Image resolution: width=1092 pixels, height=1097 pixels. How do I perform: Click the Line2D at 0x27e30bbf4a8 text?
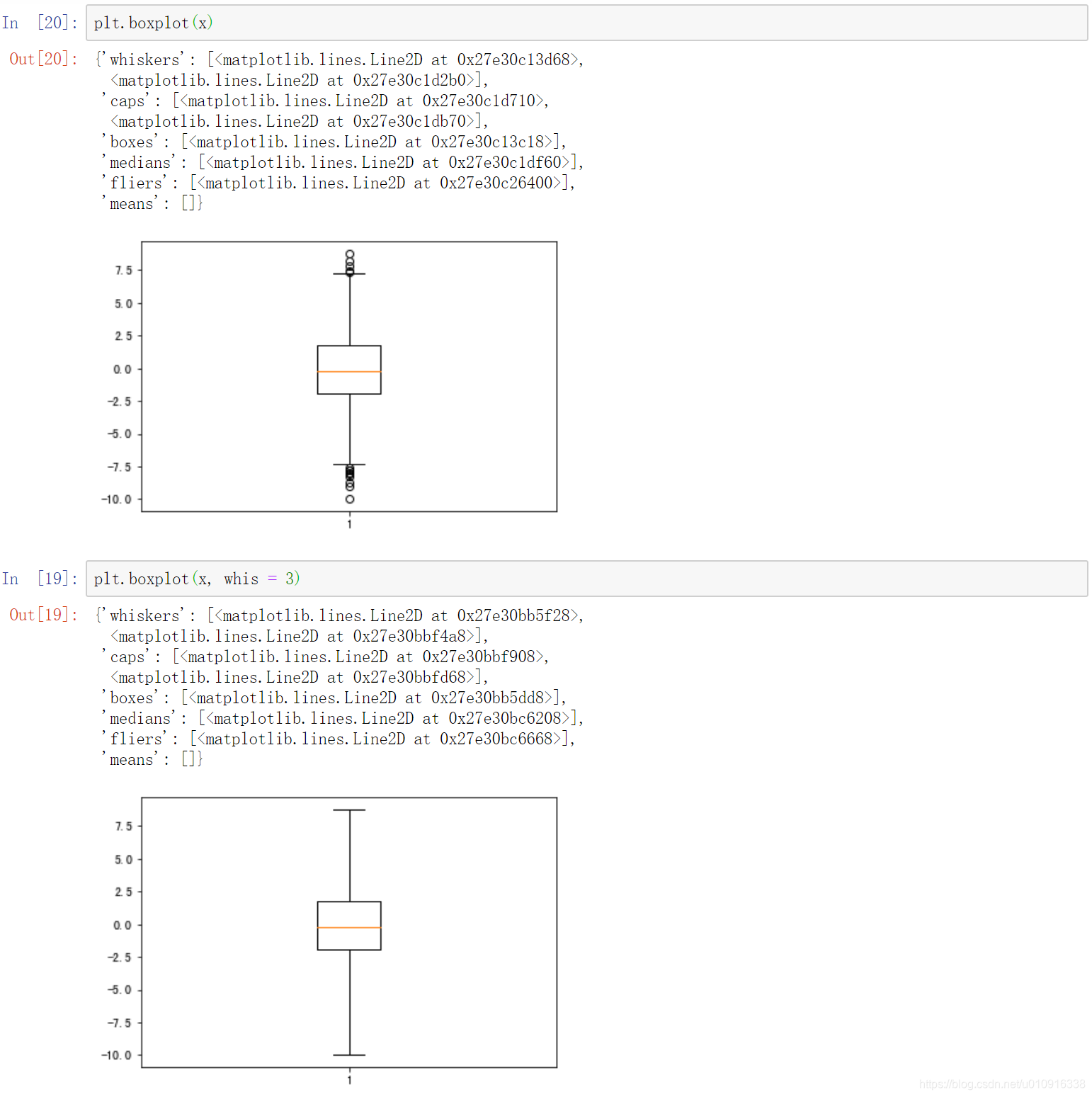(299, 636)
